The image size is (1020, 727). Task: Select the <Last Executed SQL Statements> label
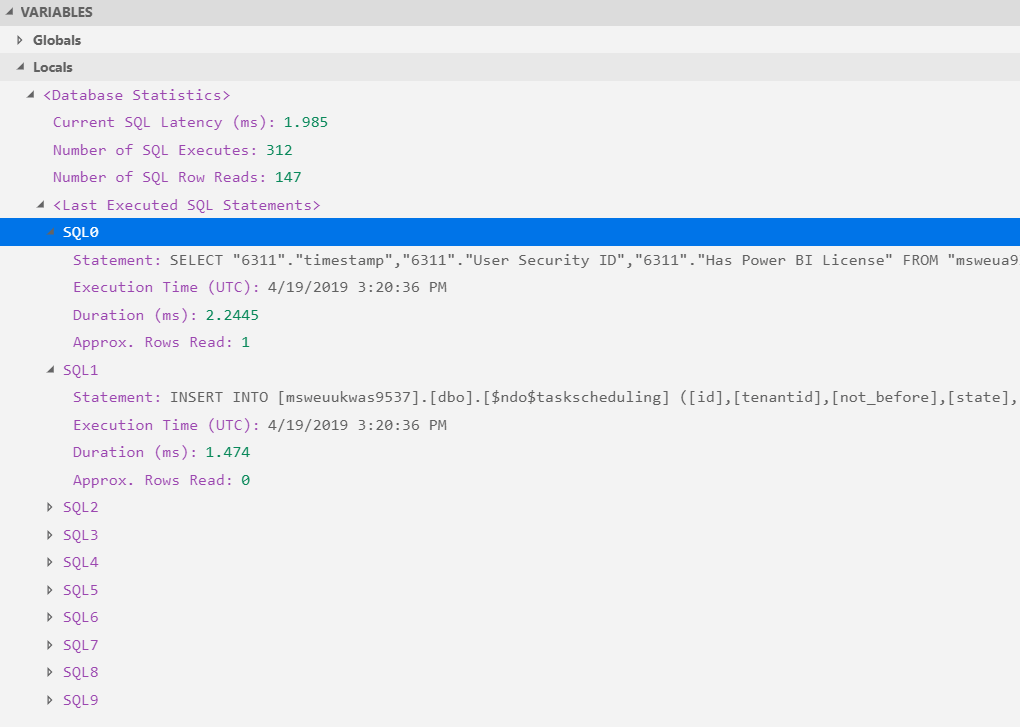pyautogui.click(x=187, y=205)
